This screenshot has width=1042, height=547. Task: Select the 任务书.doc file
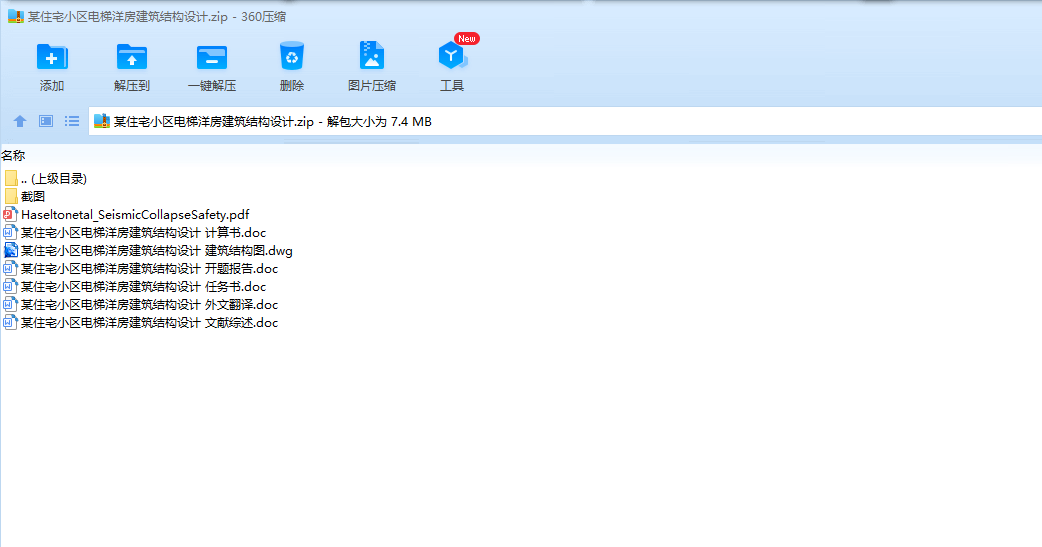(143, 286)
